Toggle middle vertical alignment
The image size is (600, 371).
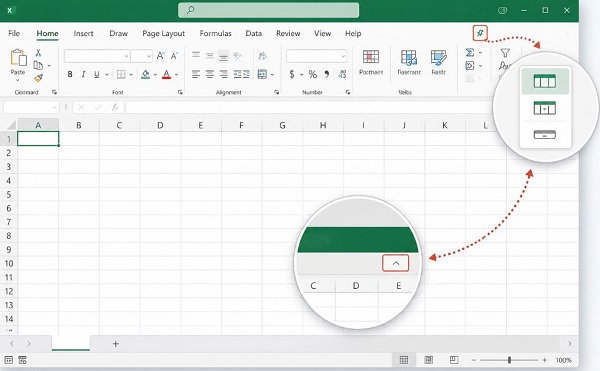(x=210, y=56)
